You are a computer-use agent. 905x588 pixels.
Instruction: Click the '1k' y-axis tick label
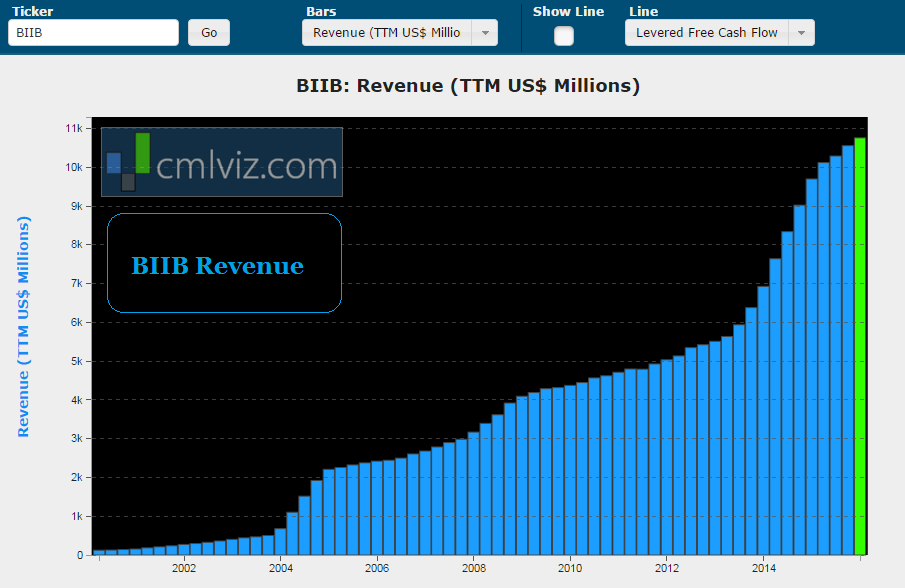(77, 516)
